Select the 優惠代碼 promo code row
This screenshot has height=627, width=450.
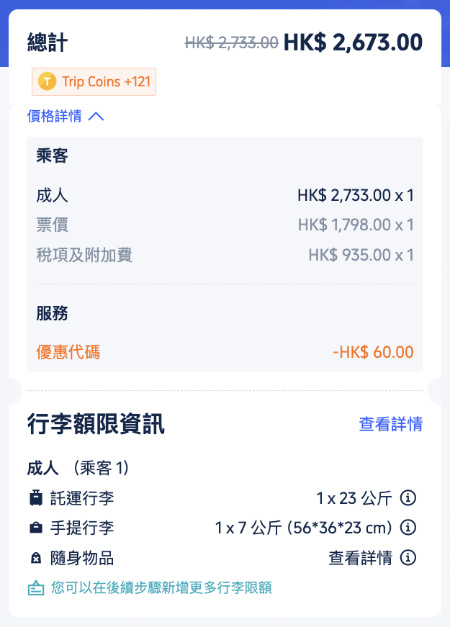[225, 352]
